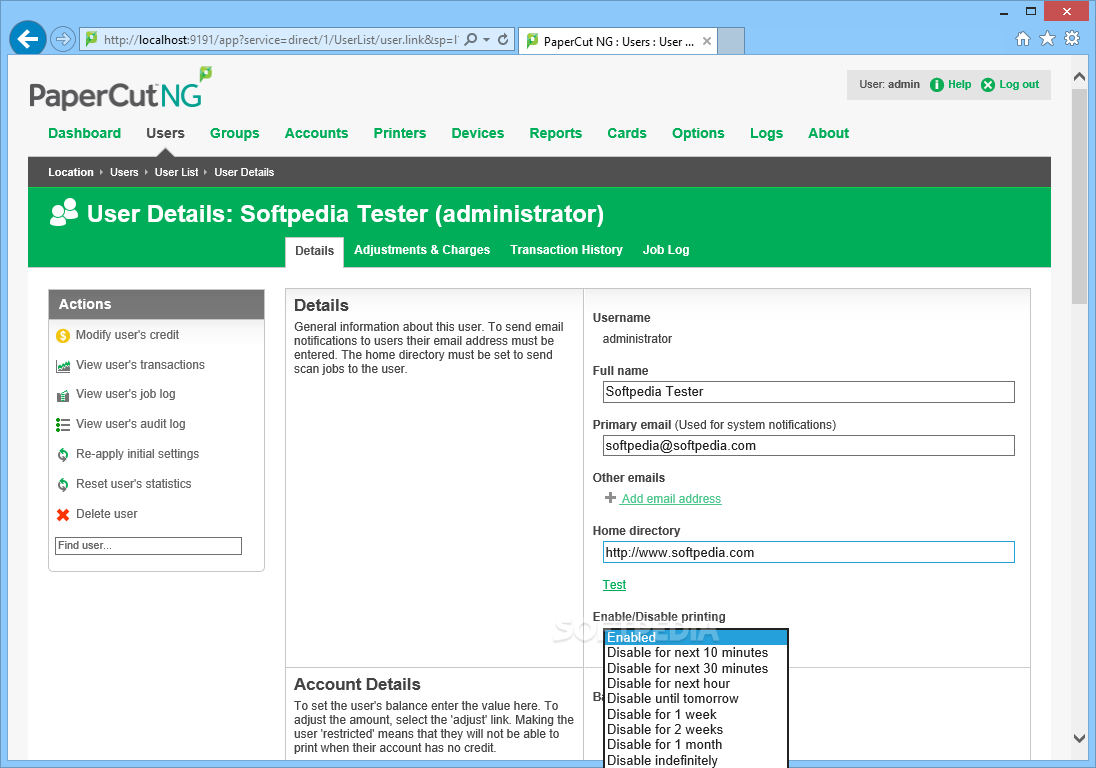
Task: Click the Modify user's credit coin icon
Action: [x=63, y=335]
